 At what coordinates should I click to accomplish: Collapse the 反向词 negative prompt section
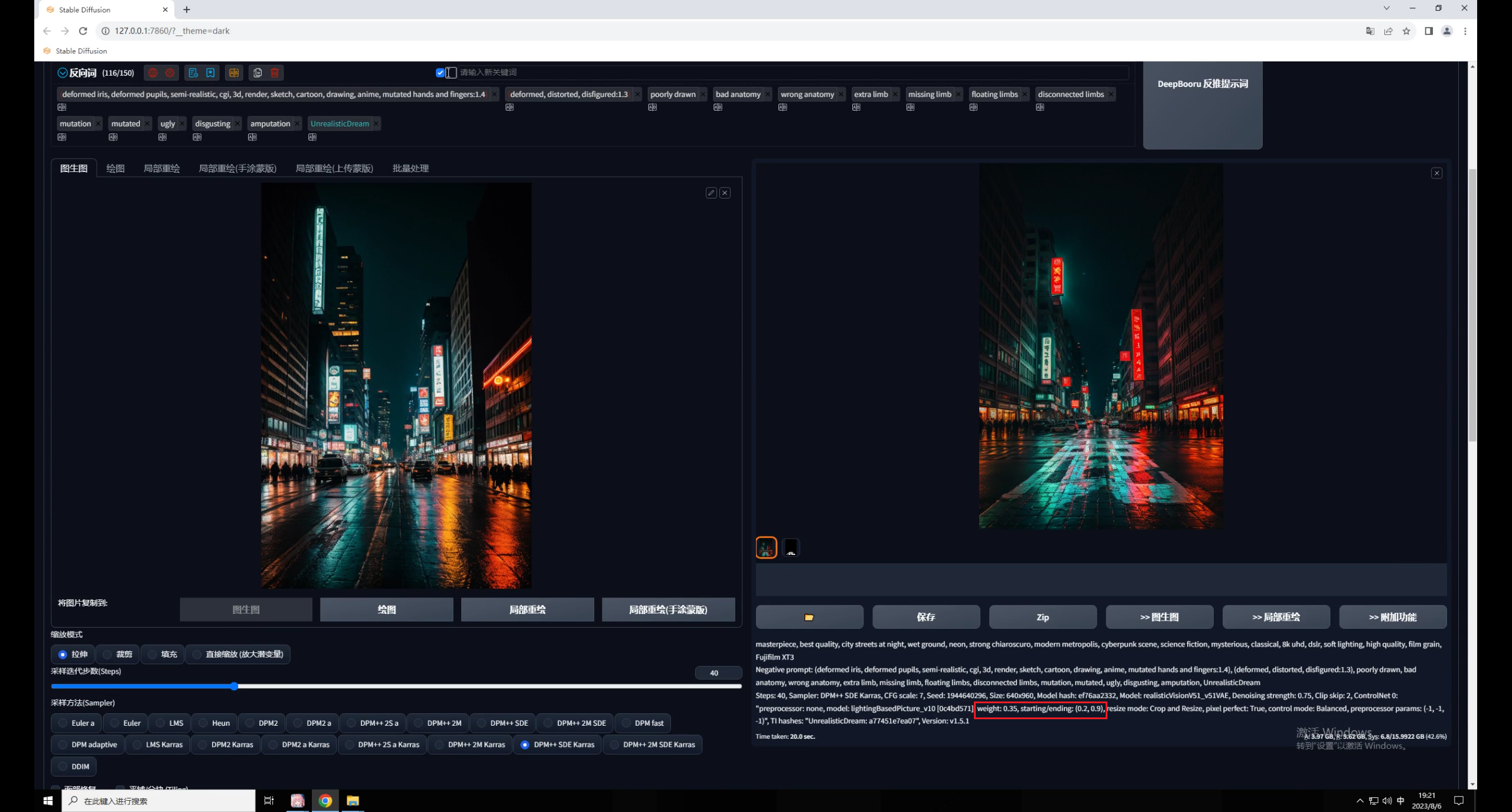63,73
